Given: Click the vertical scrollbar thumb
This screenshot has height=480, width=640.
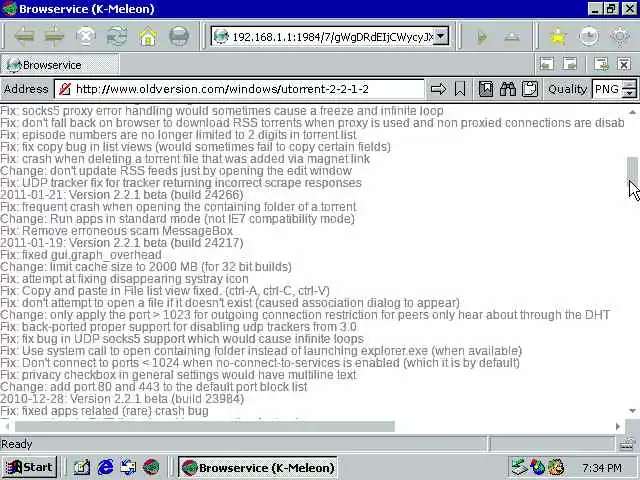Looking at the screenshot, I should point(632,169).
